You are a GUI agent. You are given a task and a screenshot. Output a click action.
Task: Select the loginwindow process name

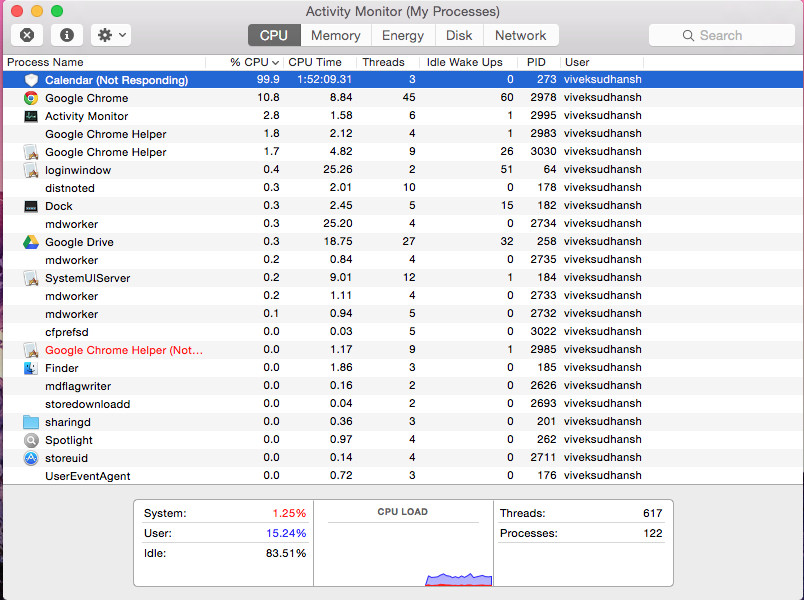[78, 170]
